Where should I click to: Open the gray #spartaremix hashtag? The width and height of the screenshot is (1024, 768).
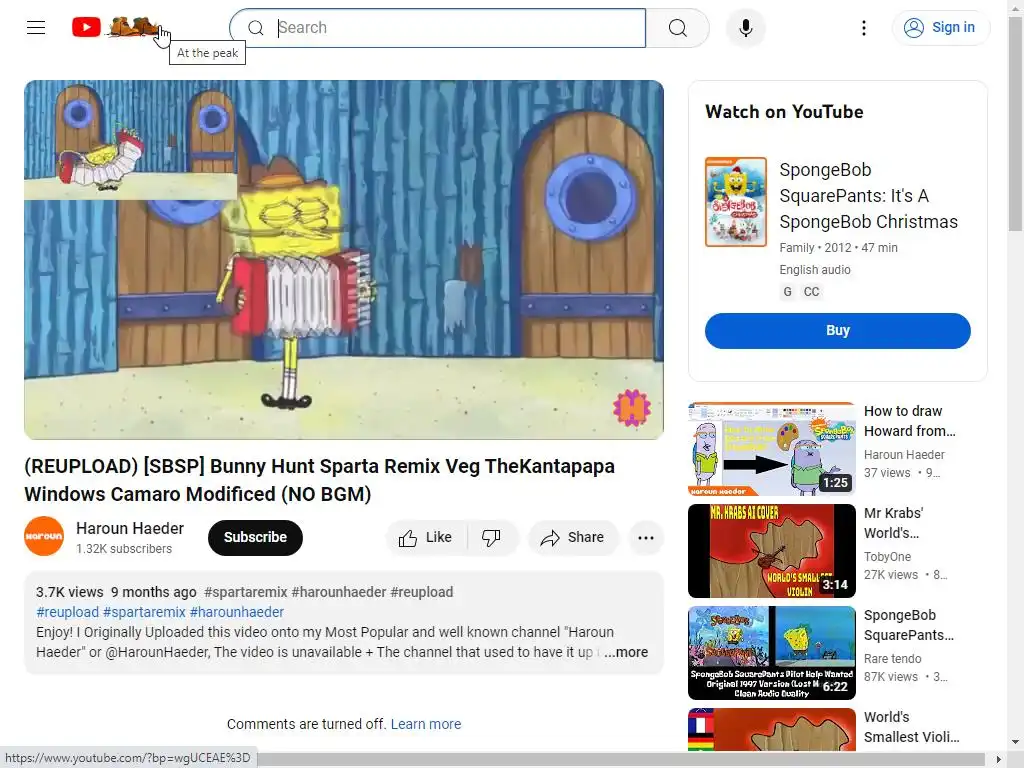(x=246, y=592)
